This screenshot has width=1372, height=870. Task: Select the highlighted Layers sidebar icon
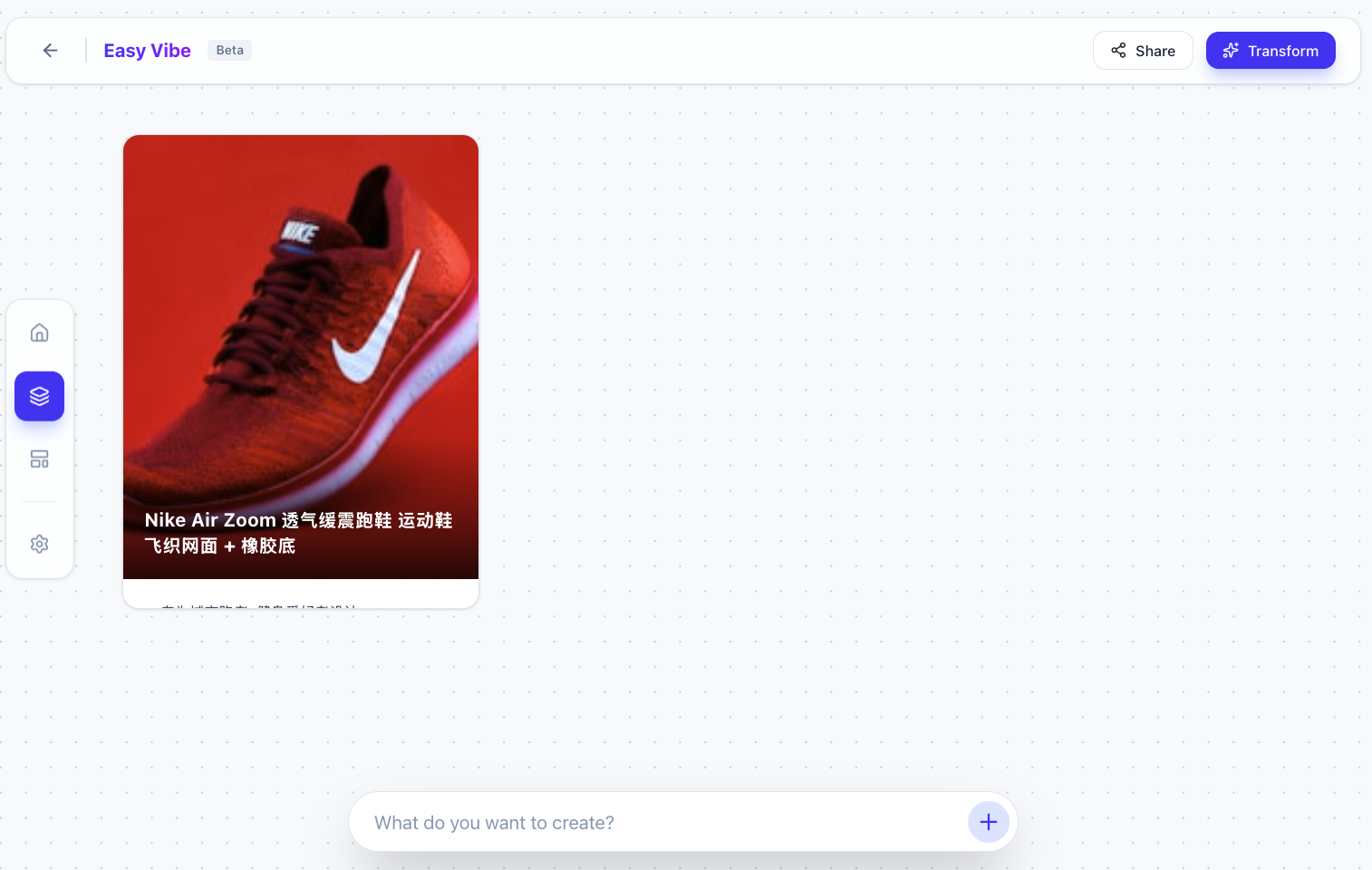click(39, 396)
